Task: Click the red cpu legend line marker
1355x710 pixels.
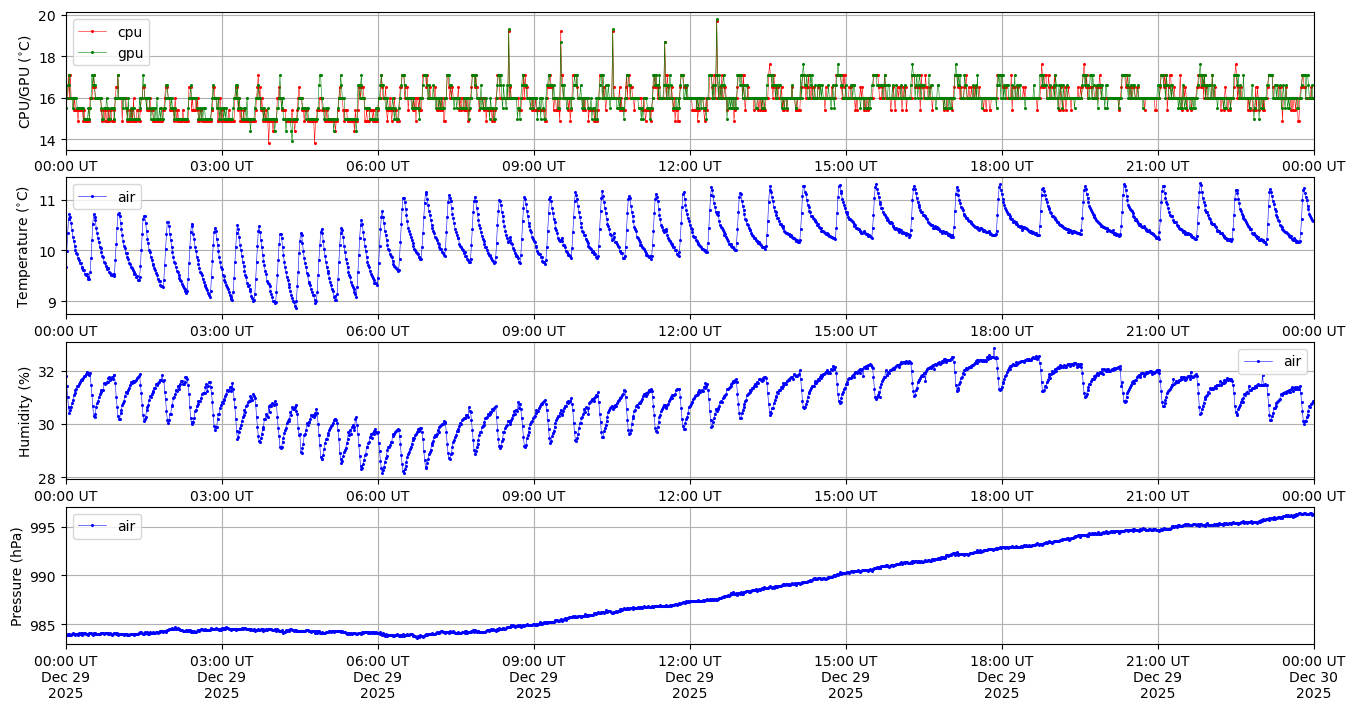Action: 93,32
